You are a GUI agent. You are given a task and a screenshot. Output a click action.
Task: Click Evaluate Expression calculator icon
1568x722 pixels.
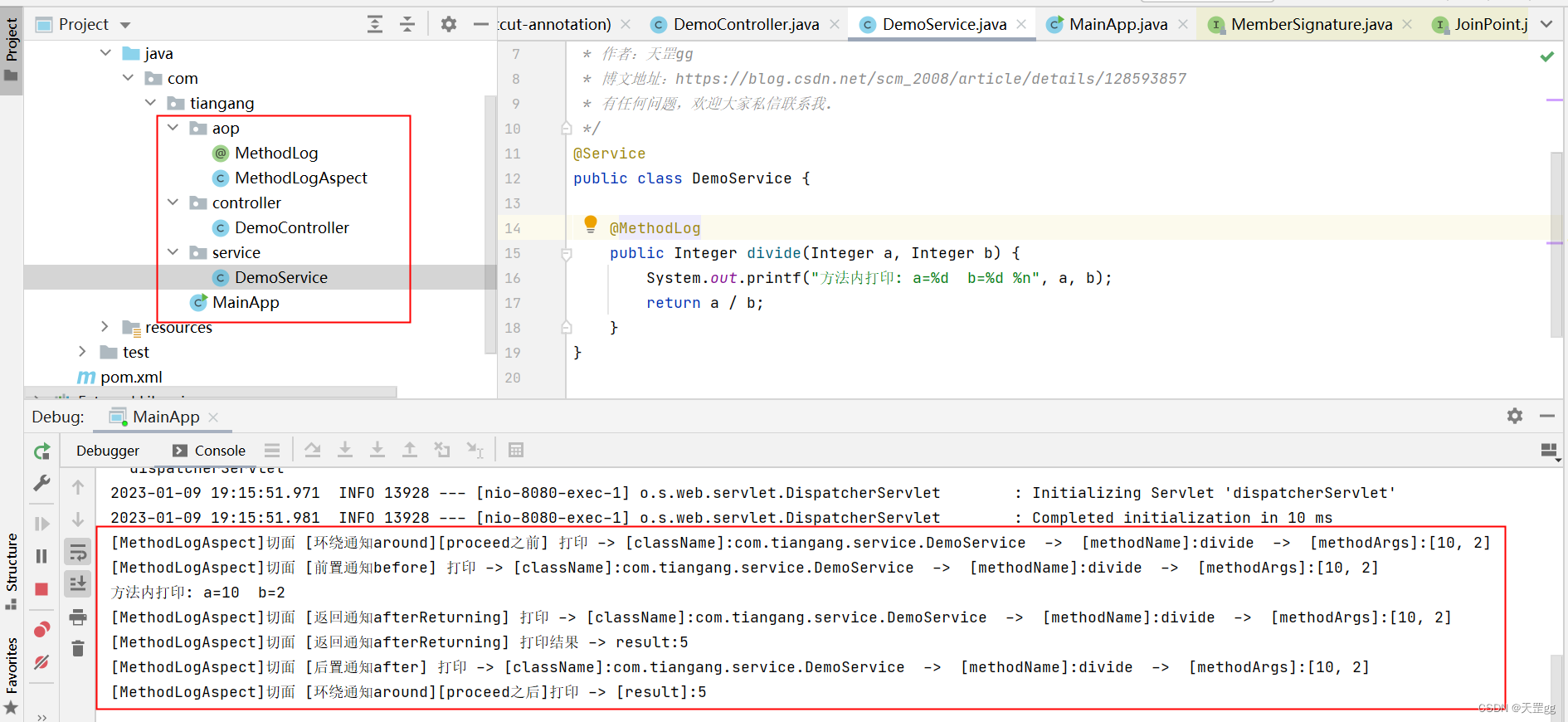[516, 451]
